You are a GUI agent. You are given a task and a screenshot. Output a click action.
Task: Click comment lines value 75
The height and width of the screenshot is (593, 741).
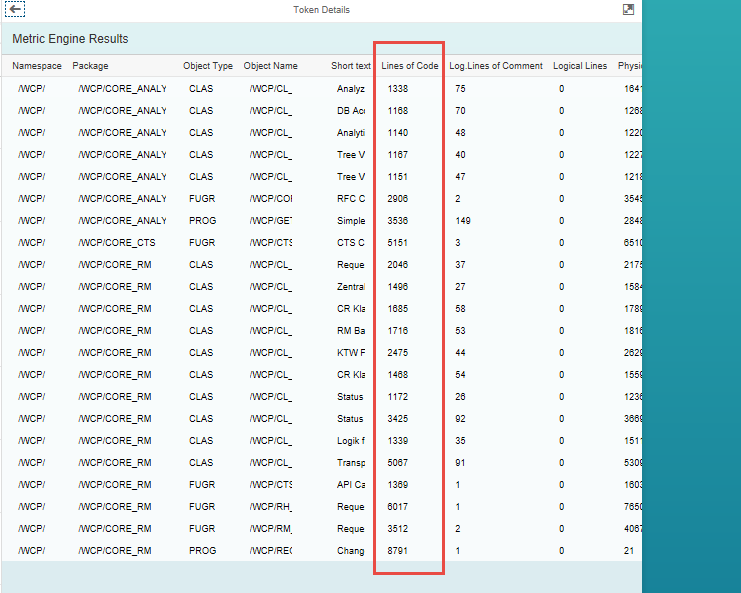[460, 88]
